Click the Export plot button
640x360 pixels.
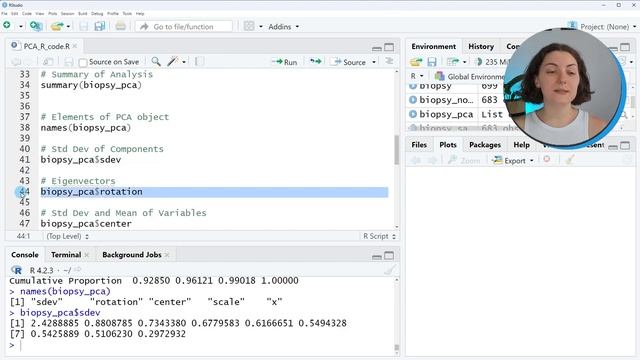point(513,161)
